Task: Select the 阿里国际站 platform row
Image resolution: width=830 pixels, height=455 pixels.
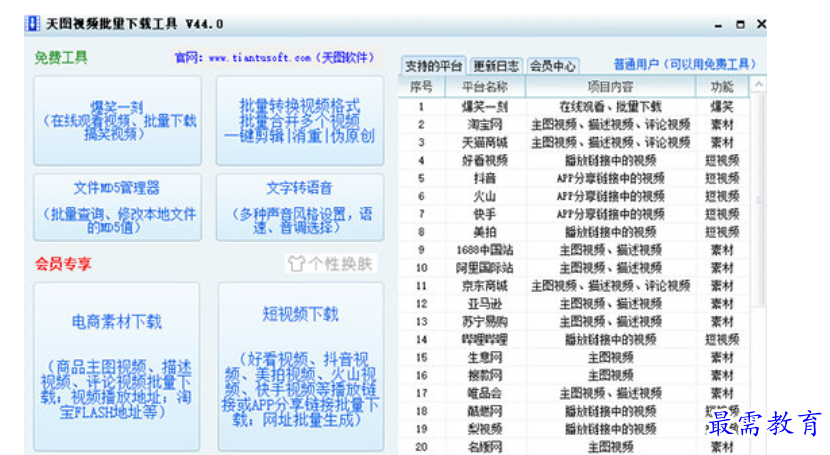Action: (x=574, y=268)
